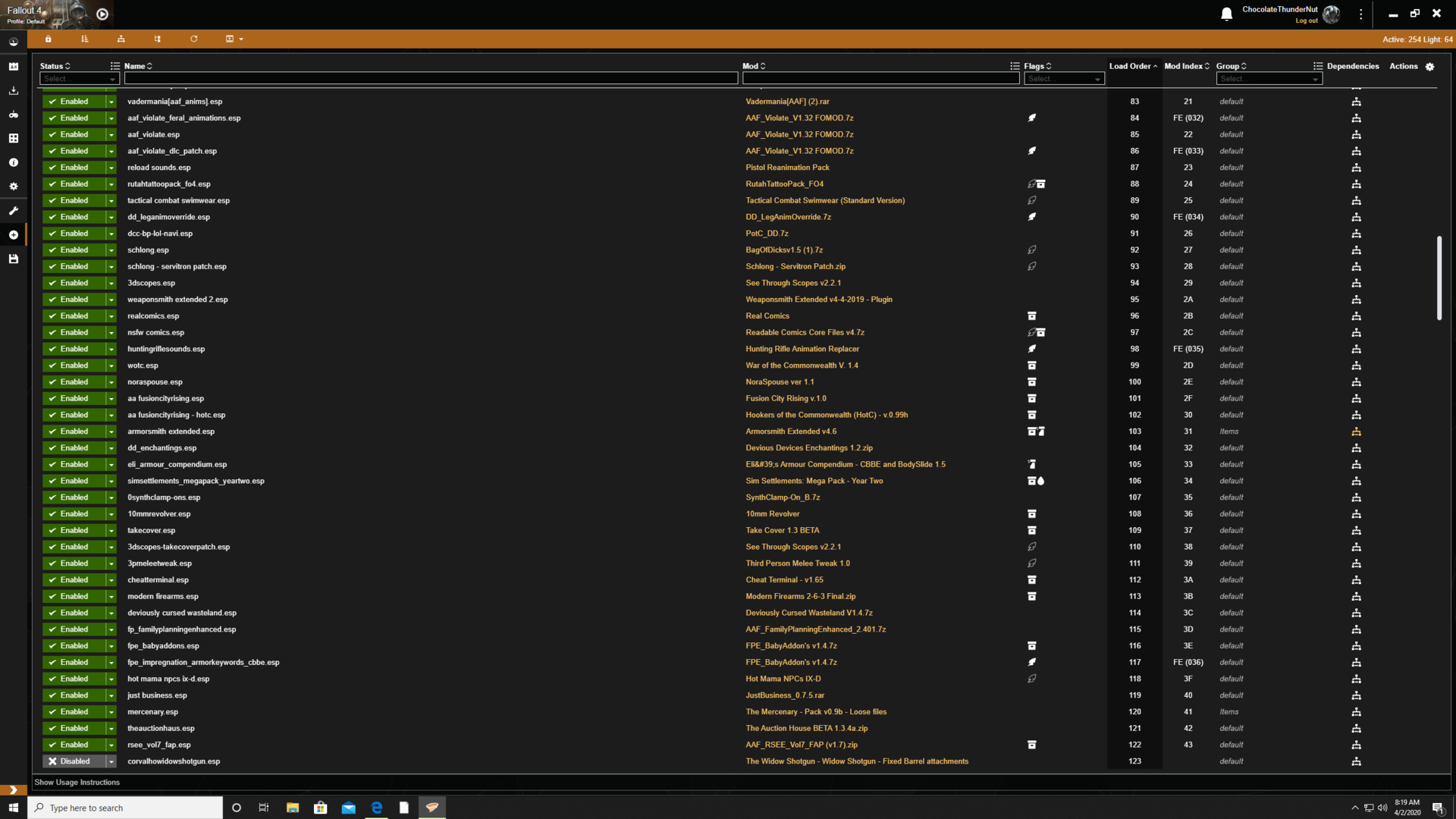Image resolution: width=1456 pixels, height=819 pixels.
Task: Click the Sort Now toolbar icon
Action: (84, 39)
